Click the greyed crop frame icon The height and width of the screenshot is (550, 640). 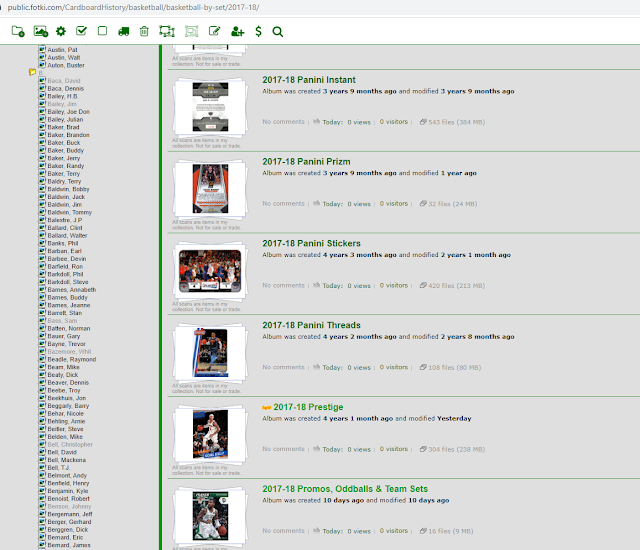pos(191,31)
